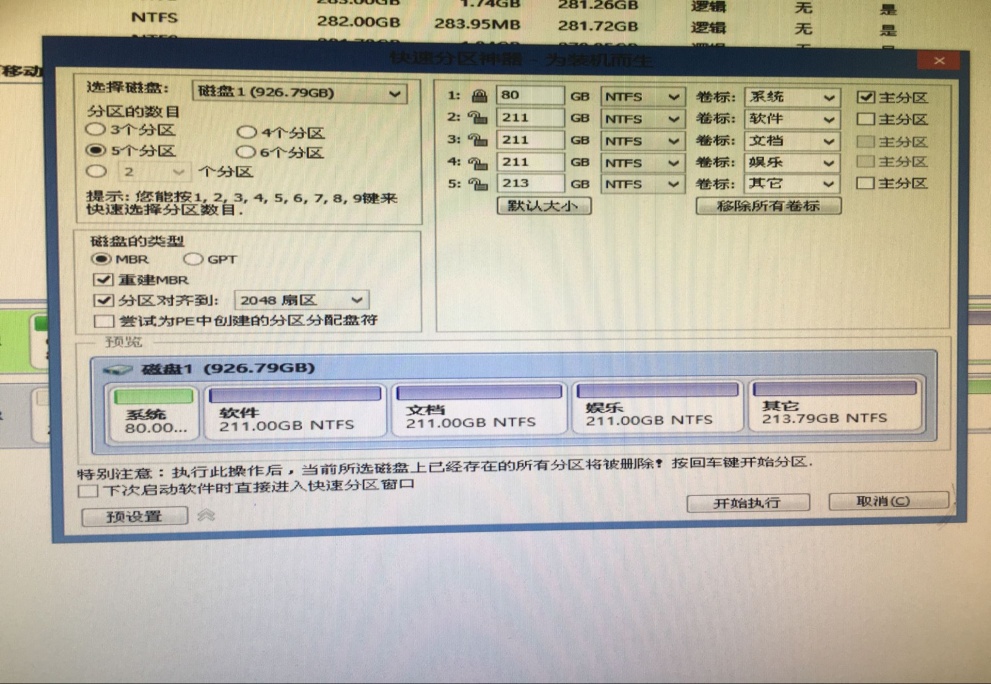Choose the MBR disk type
The image size is (991, 684).
100,259
